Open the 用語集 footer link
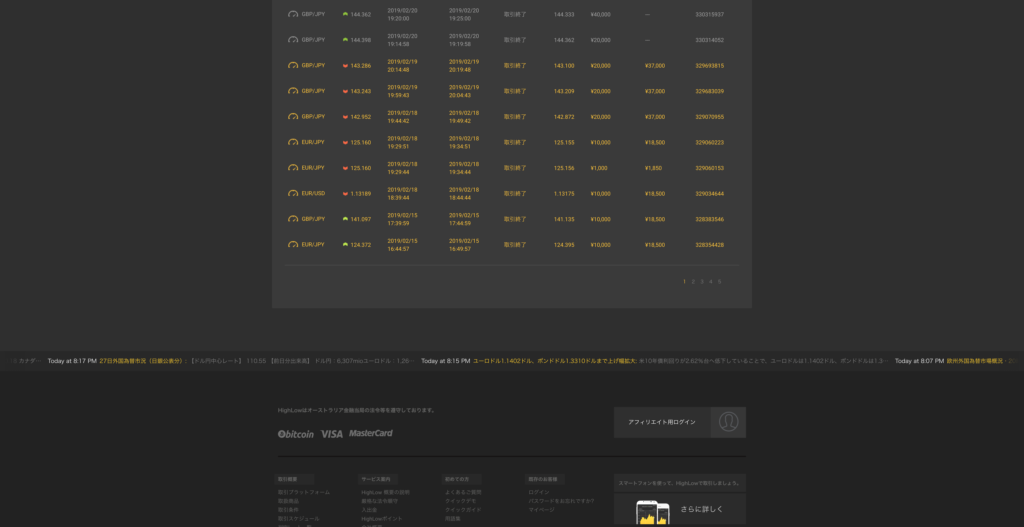This screenshot has width=1024, height=527. [453, 519]
